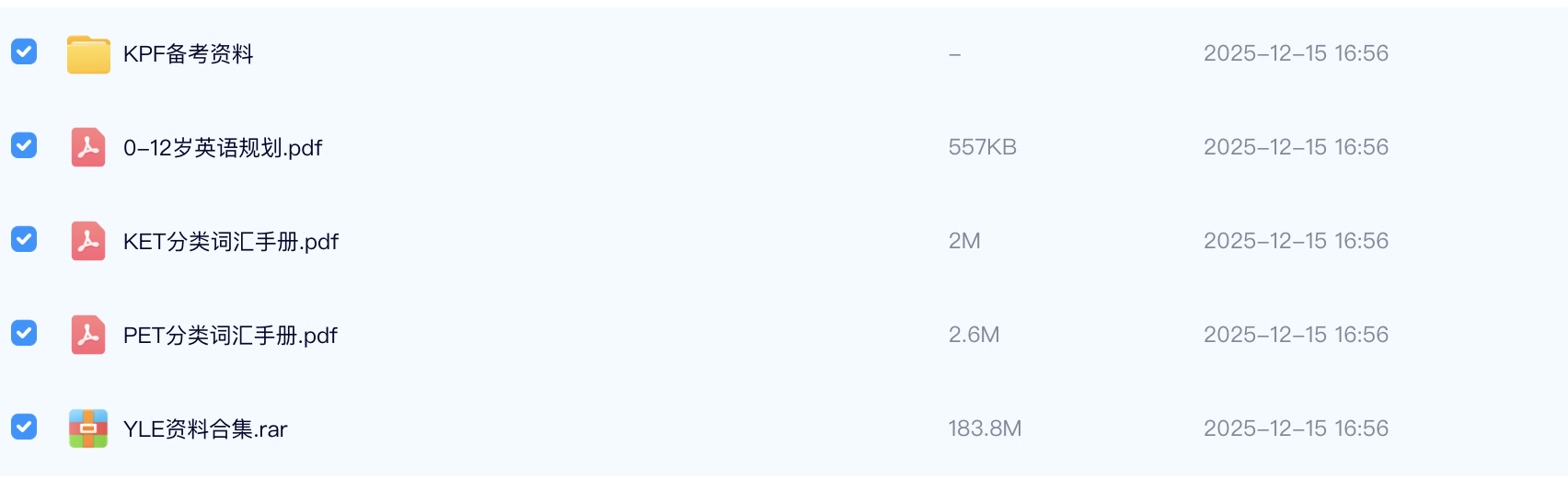Click the 2.6M file size text
The height and width of the screenshot is (480, 1568).
974,335
